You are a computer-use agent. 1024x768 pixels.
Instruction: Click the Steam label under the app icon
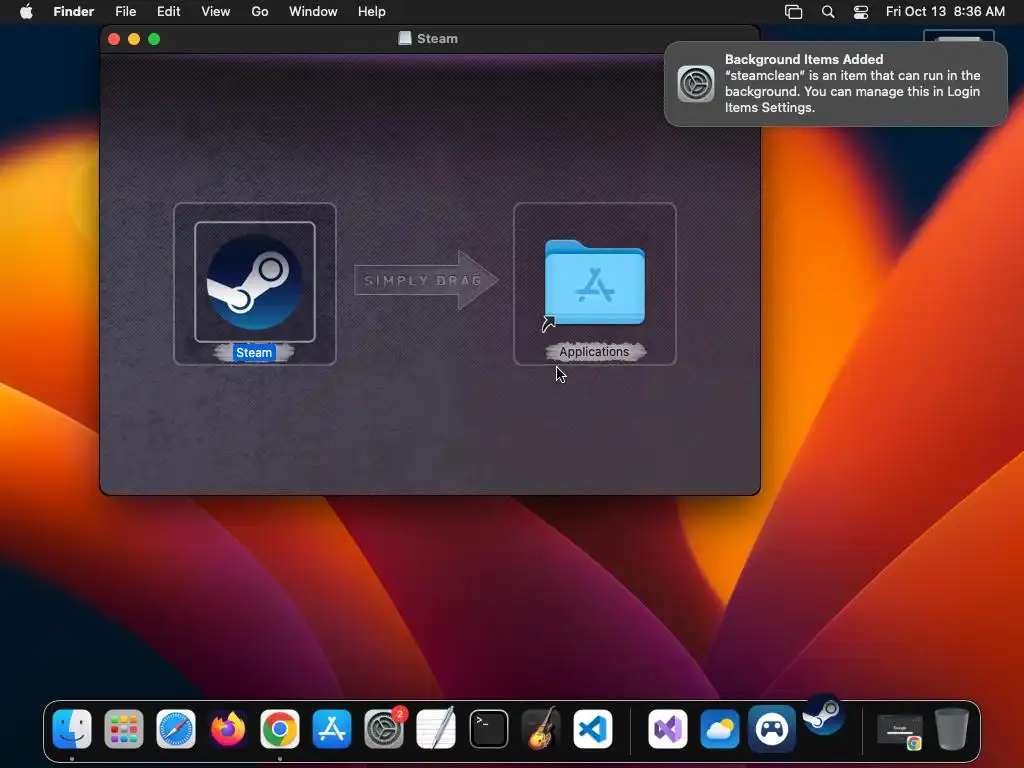click(x=254, y=353)
